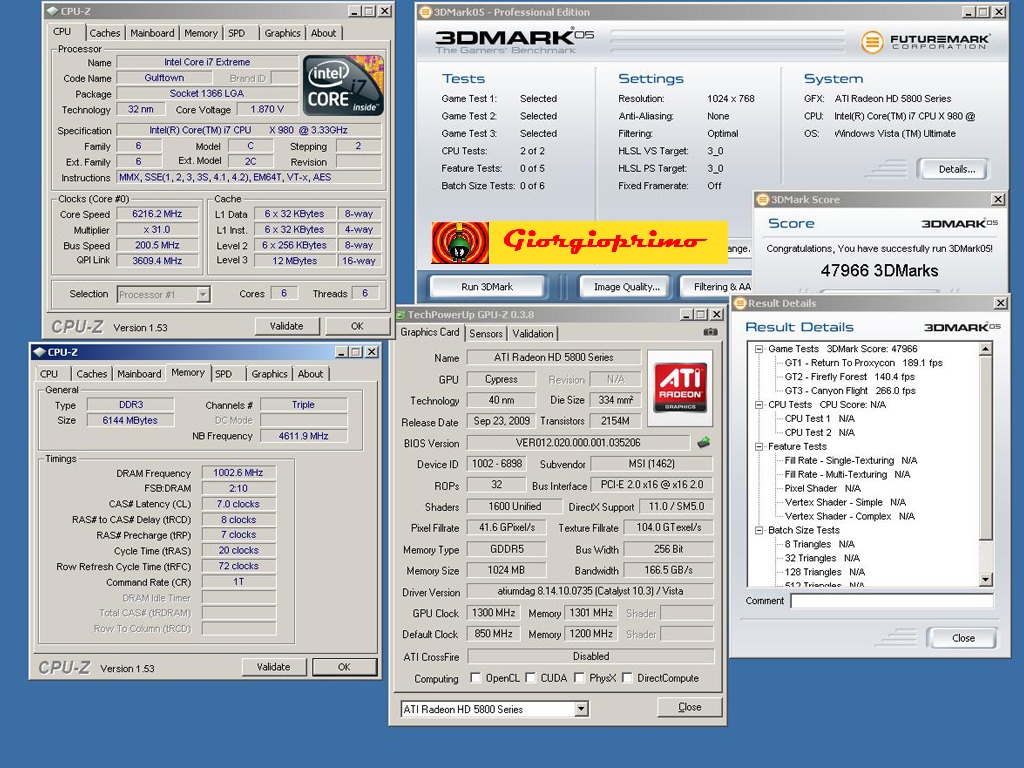The image size is (1024, 768).
Task: Open Caches tab in bottom CPU-Z window
Action: click(x=91, y=374)
